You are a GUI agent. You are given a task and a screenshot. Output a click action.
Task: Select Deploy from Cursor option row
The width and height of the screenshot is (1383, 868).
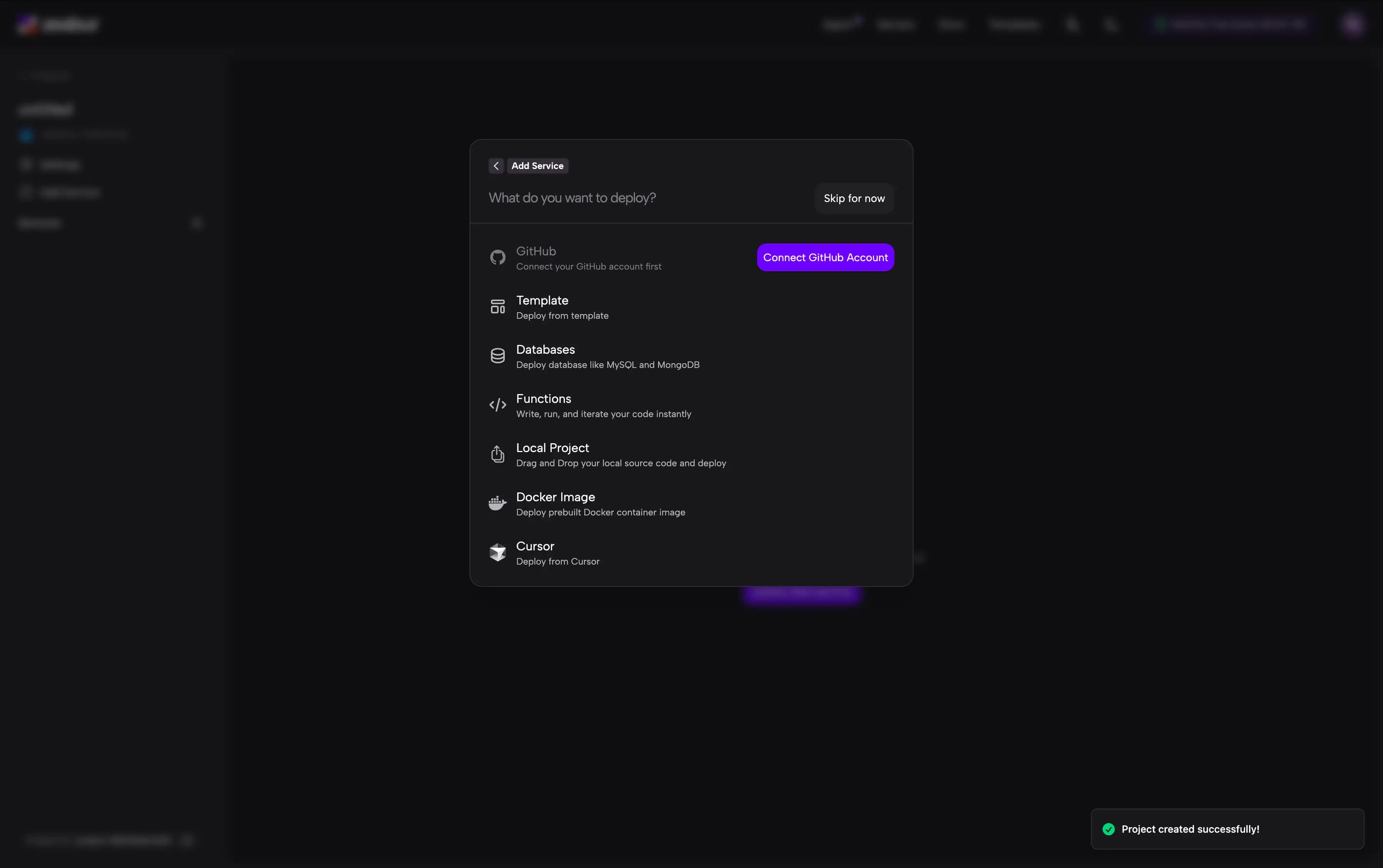(557, 552)
